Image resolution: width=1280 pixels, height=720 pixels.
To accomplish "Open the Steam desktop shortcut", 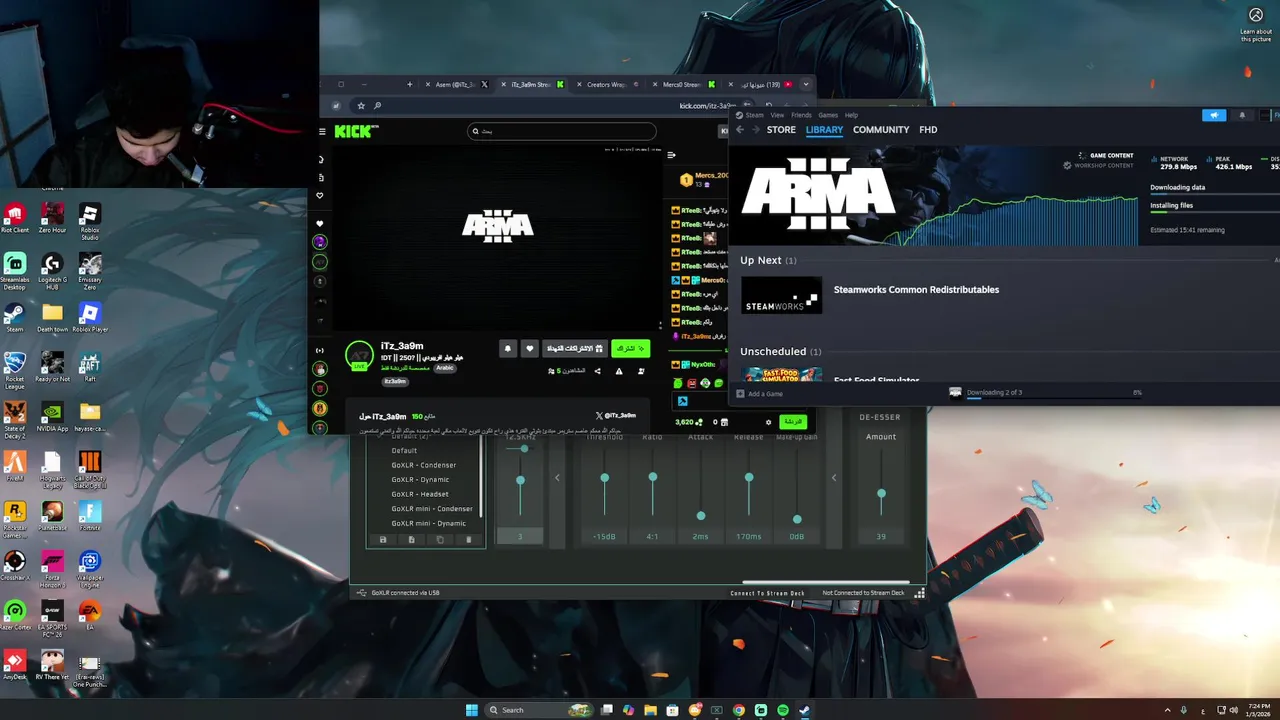I will pos(14,318).
